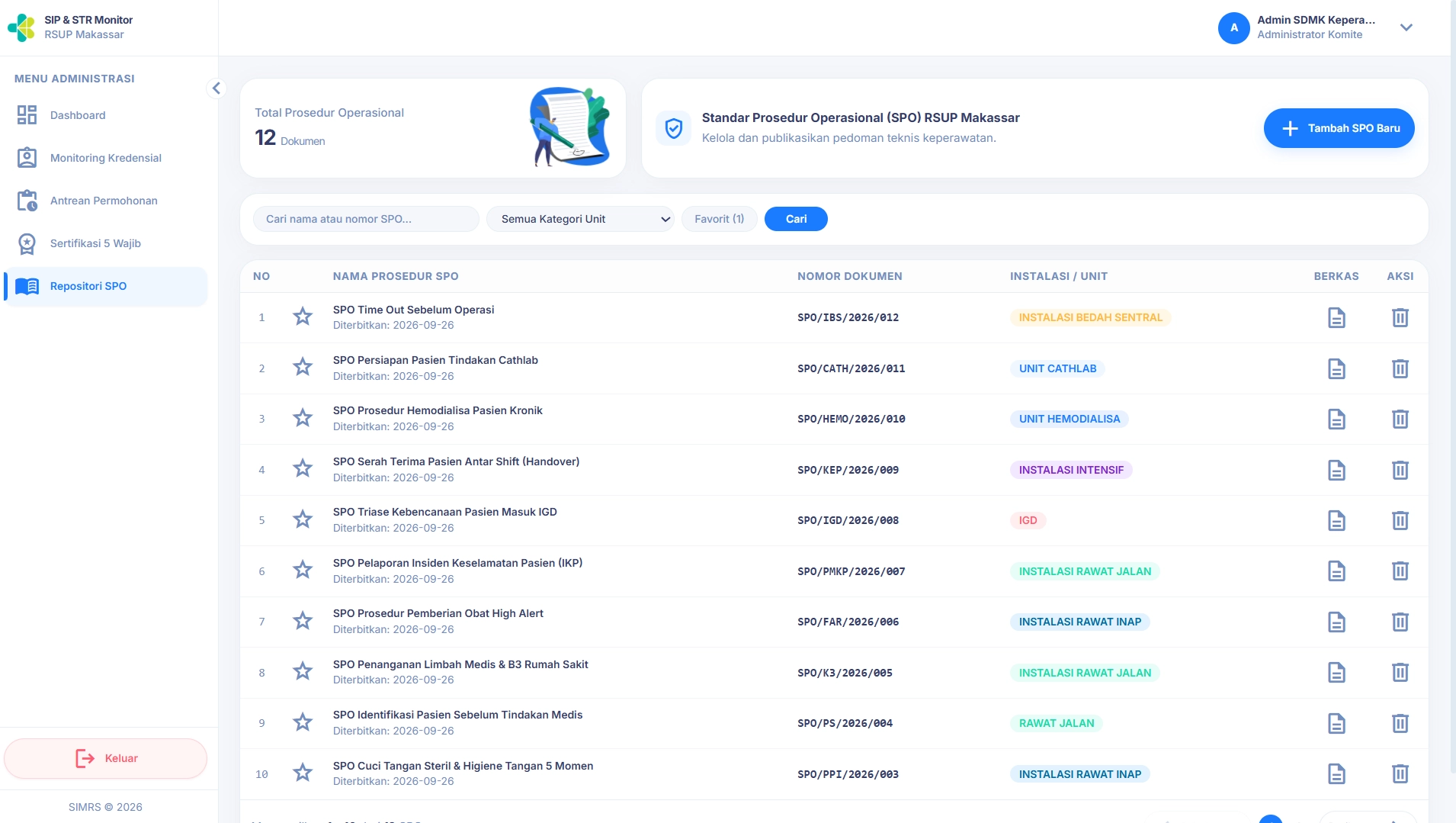Focus the Cari nama atau nomor SPO field
This screenshot has height=823, width=1456.
point(366,219)
